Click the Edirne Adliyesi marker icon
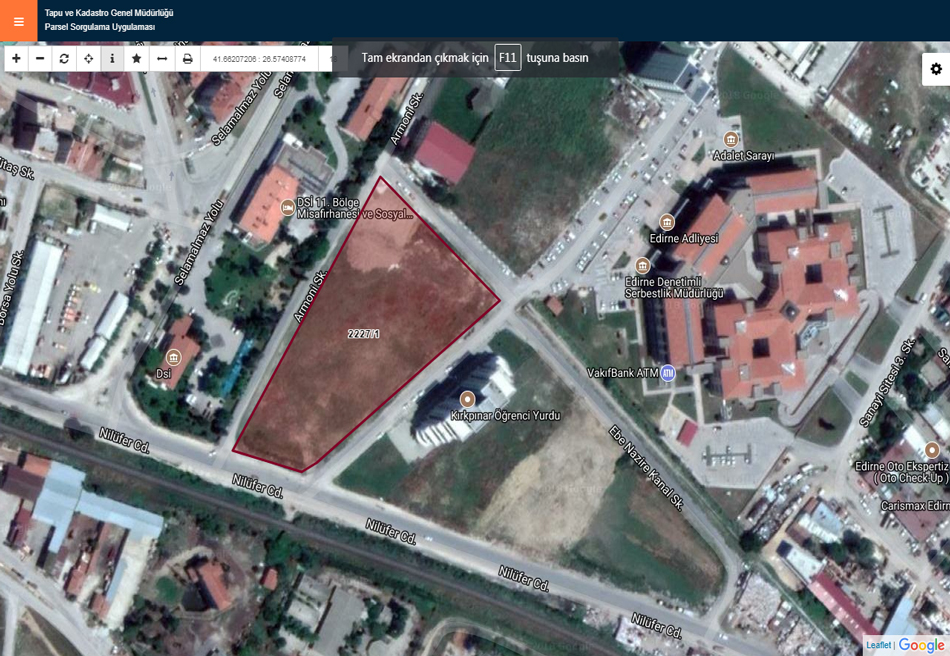Screen dimensions: 950x656 tap(667, 222)
